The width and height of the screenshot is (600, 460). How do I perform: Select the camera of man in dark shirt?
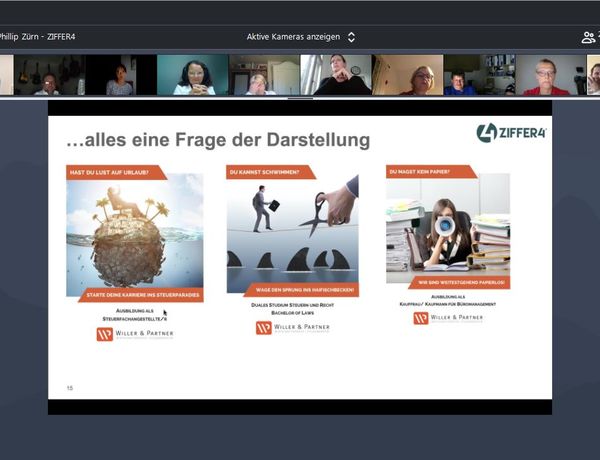(336, 75)
